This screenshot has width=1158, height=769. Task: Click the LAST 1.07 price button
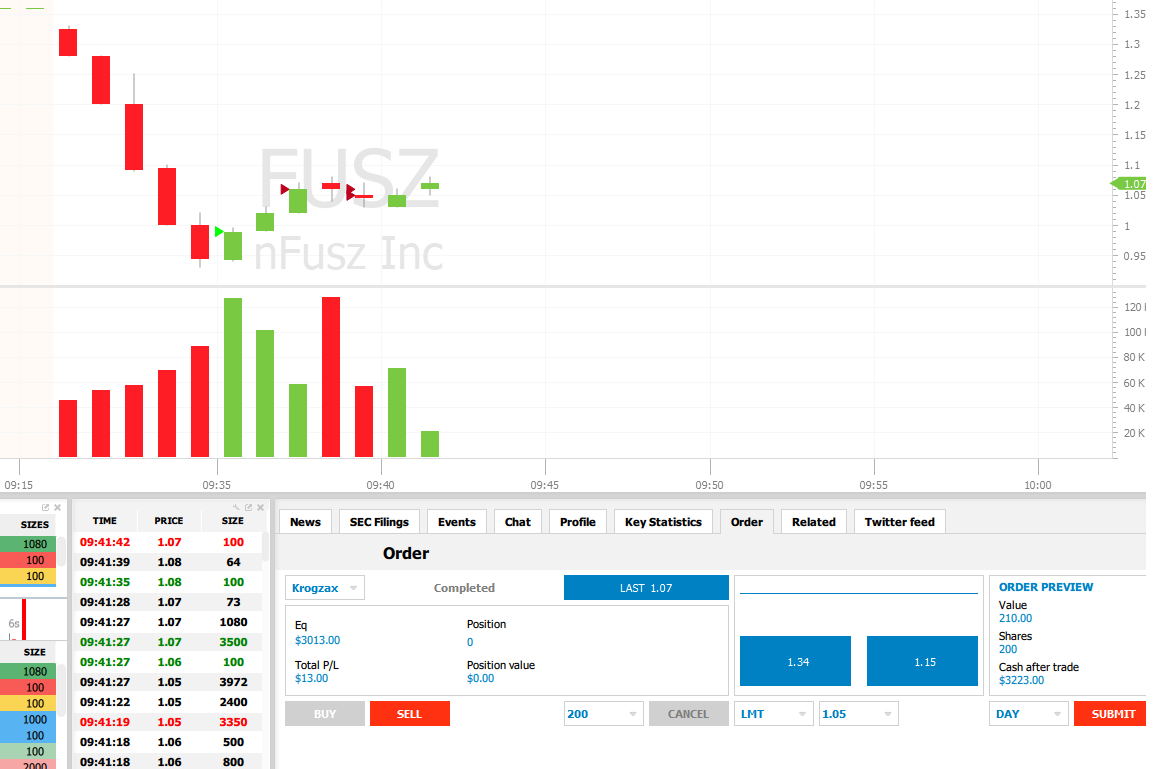point(646,588)
